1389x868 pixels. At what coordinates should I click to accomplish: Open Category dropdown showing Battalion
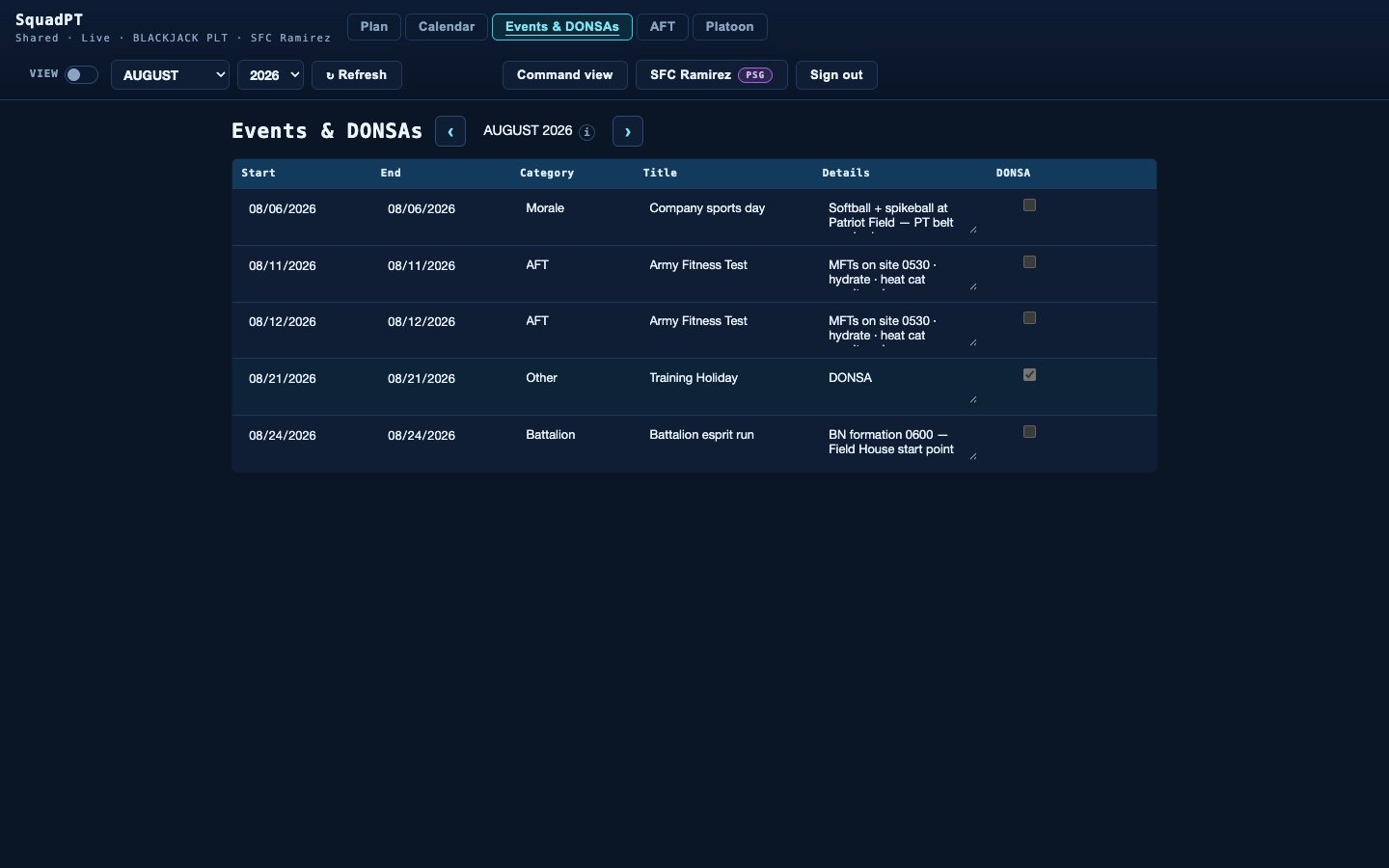point(574,435)
